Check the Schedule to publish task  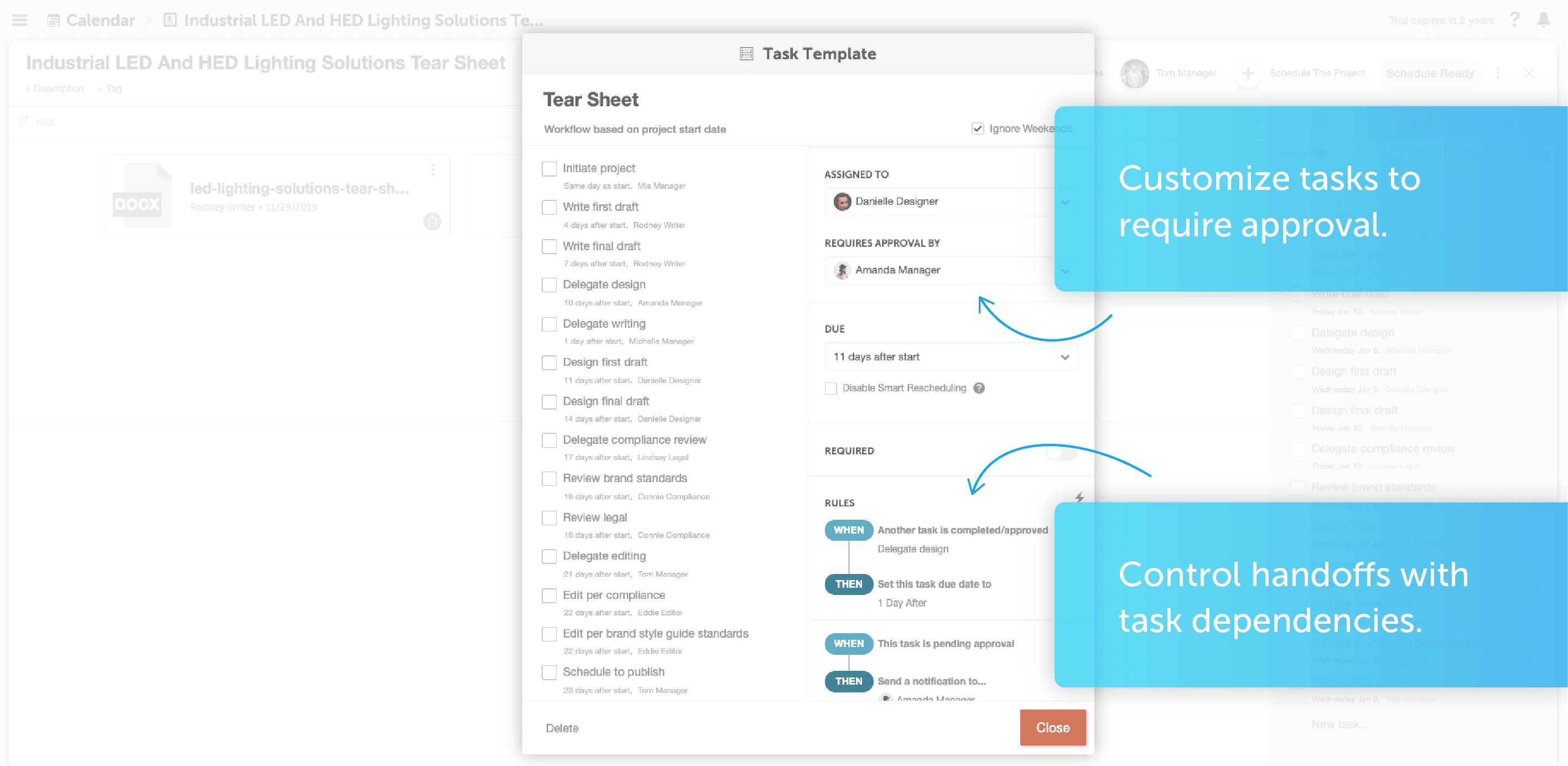tap(549, 672)
